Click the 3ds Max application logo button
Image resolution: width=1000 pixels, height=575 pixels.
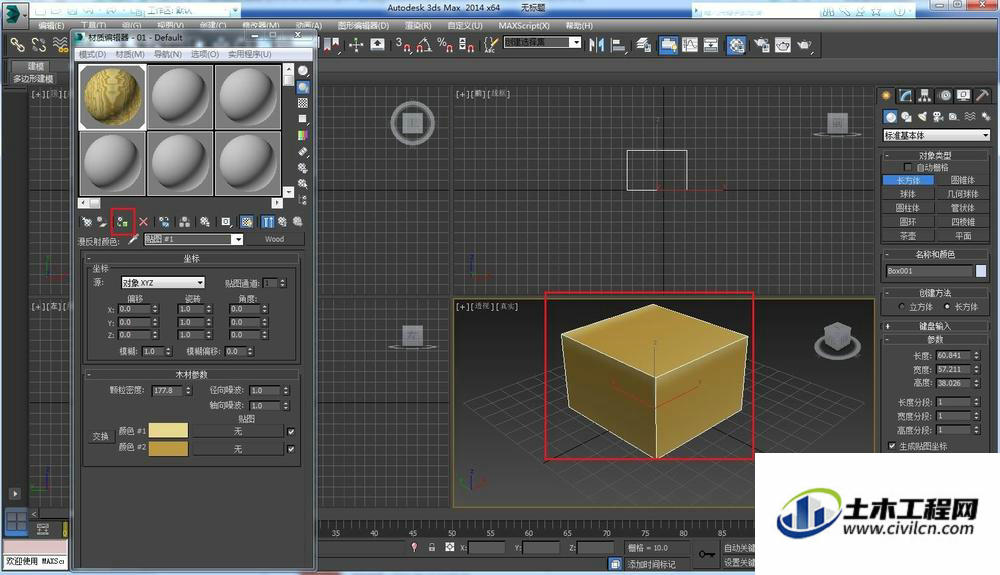pos(14,14)
